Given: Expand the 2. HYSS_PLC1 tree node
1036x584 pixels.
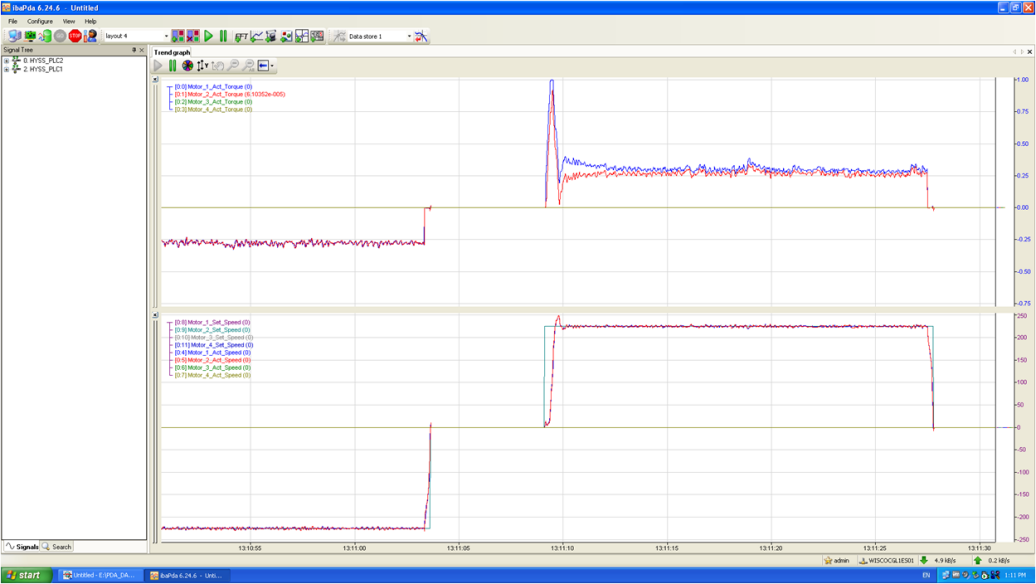Looking at the screenshot, I should click(7, 69).
